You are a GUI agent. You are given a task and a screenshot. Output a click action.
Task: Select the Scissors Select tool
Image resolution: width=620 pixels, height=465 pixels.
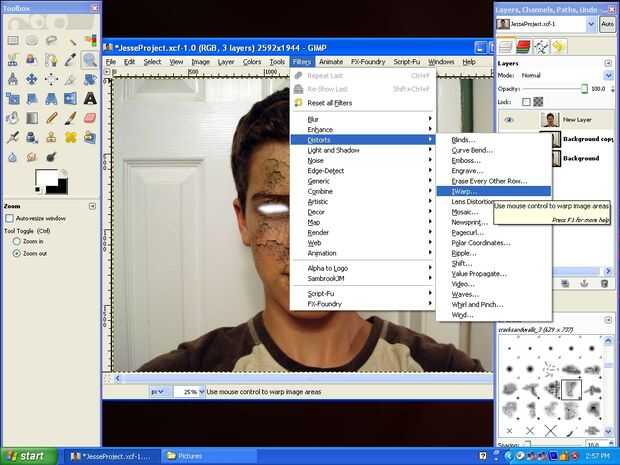point(13,60)
